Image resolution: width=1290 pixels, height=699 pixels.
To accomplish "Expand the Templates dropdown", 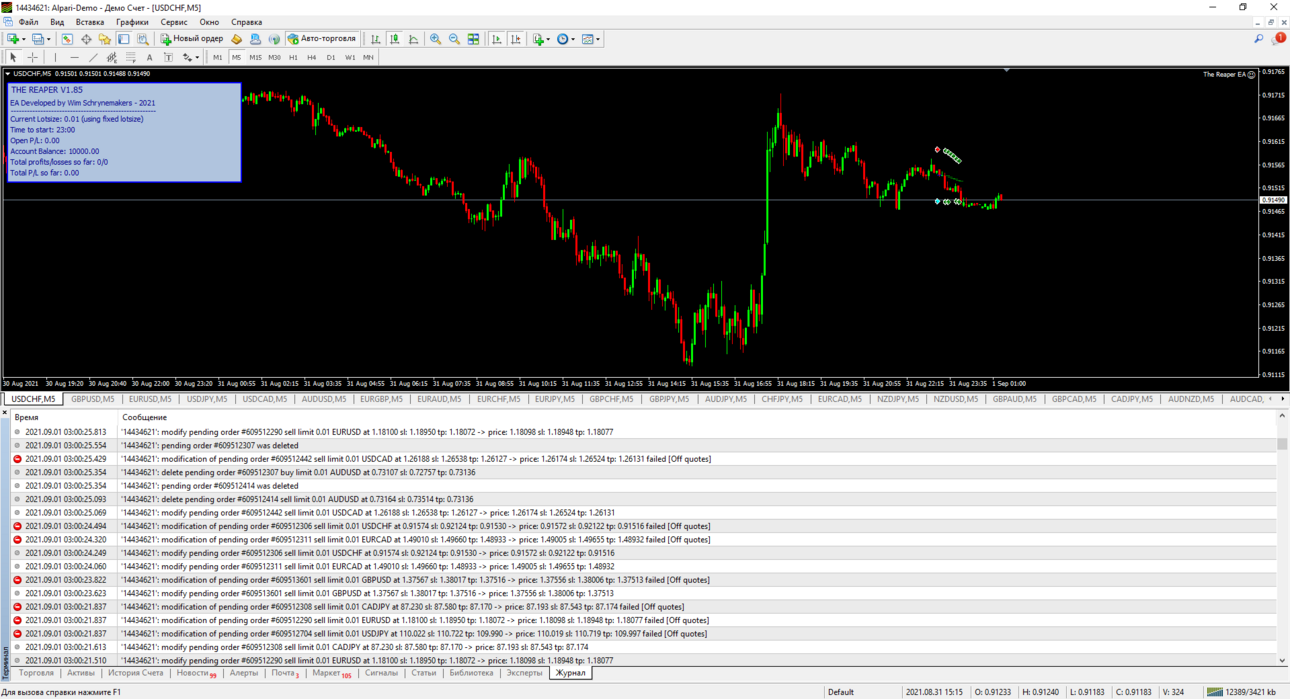I will [598, 39].
